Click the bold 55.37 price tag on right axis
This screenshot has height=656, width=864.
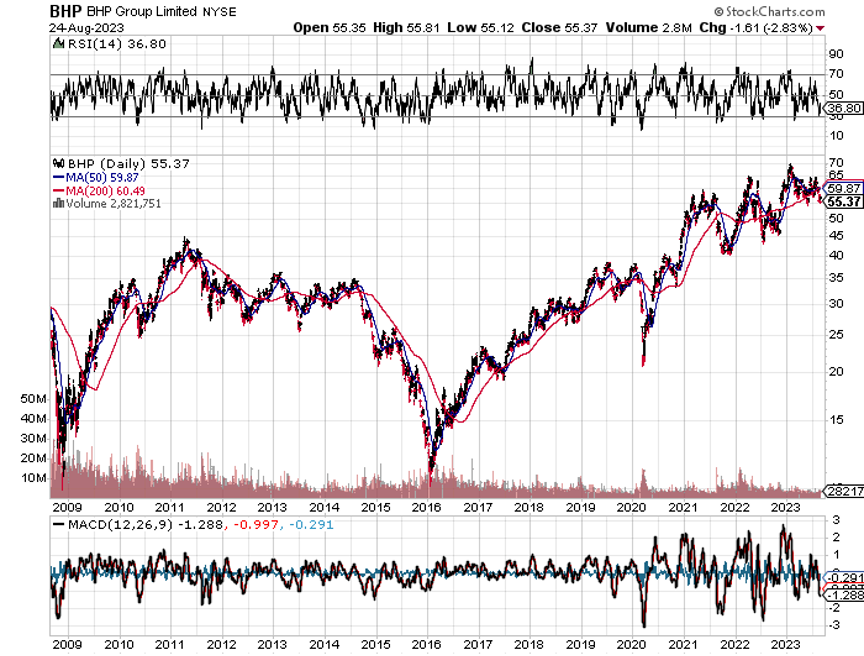pyautogui.click(x=845, y=201)
